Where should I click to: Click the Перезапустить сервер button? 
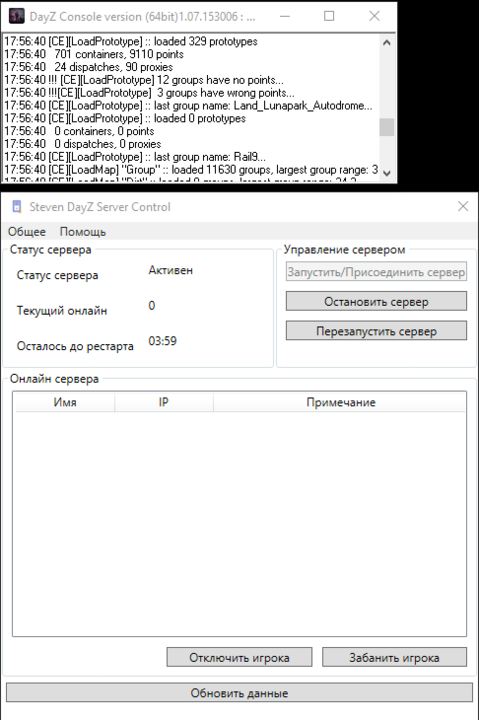(x=376, y=331)
